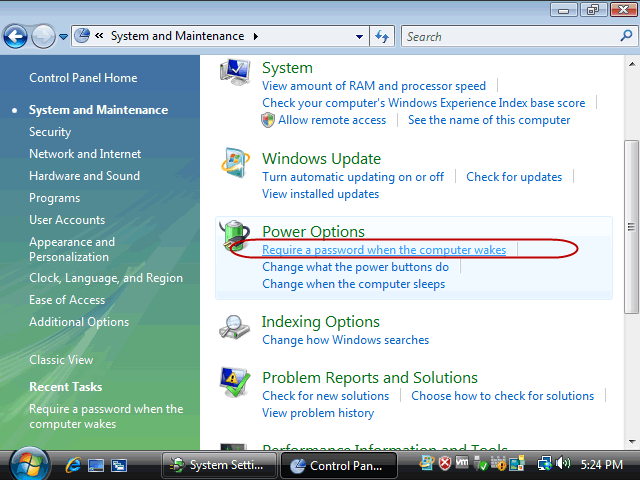Click the Forward navigation arrow
The width and height of the screenshot is (640, 480).
click(43, 37)
